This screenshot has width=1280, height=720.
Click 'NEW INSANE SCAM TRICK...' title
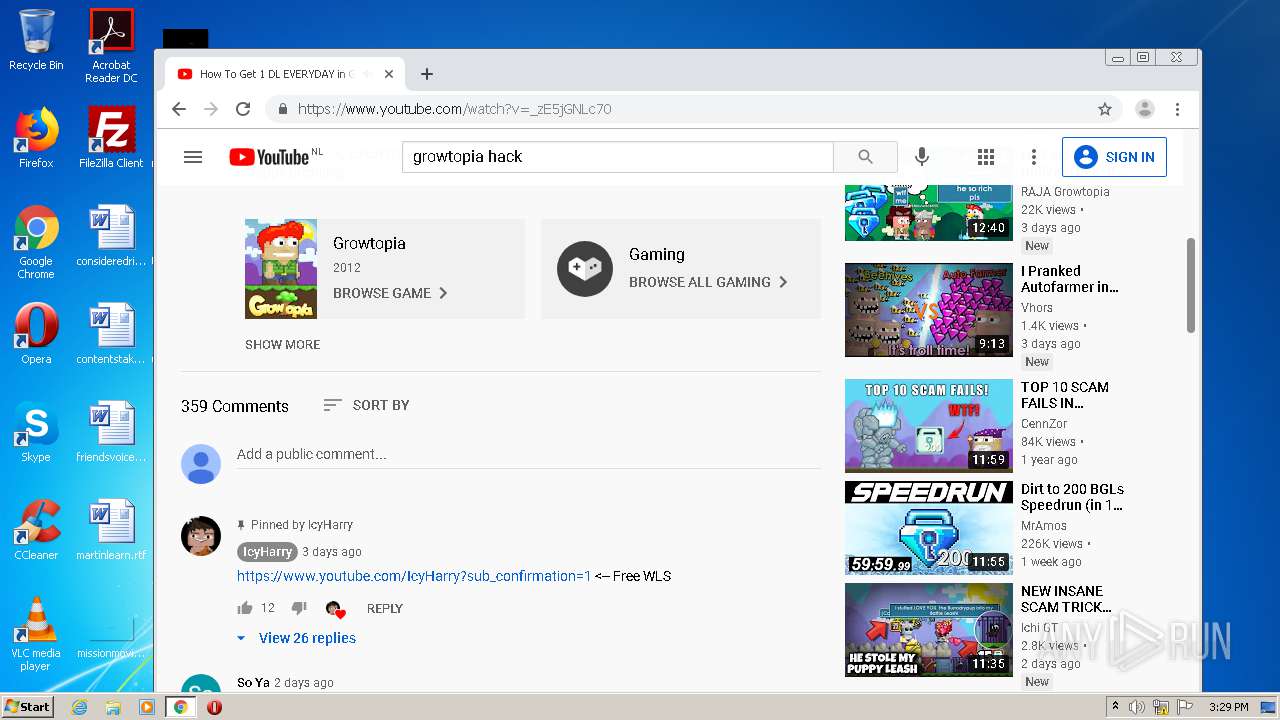coord(1066,599)
